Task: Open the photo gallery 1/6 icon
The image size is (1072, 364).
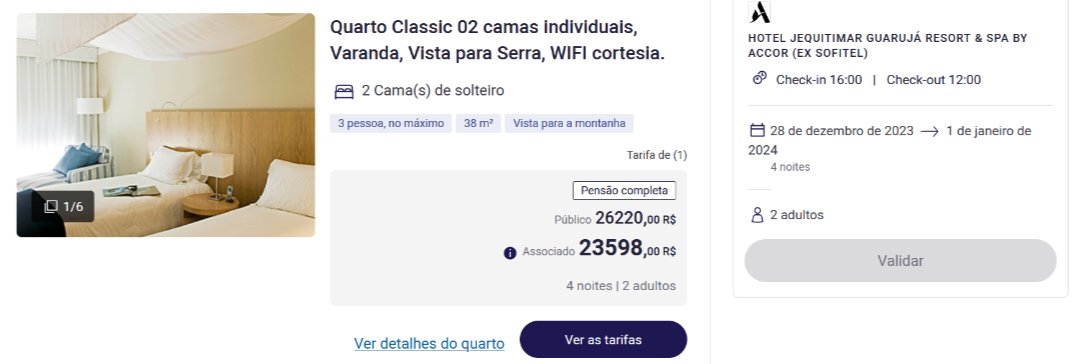Action: pos(51,207)
